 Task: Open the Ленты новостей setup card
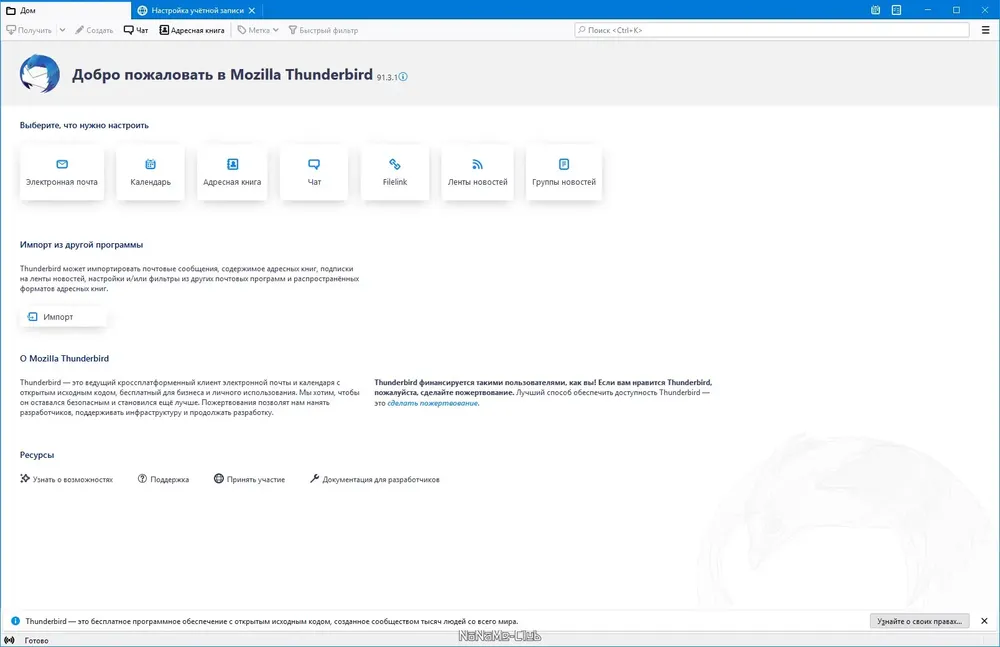pyautogui.click(x=478, y=172)
